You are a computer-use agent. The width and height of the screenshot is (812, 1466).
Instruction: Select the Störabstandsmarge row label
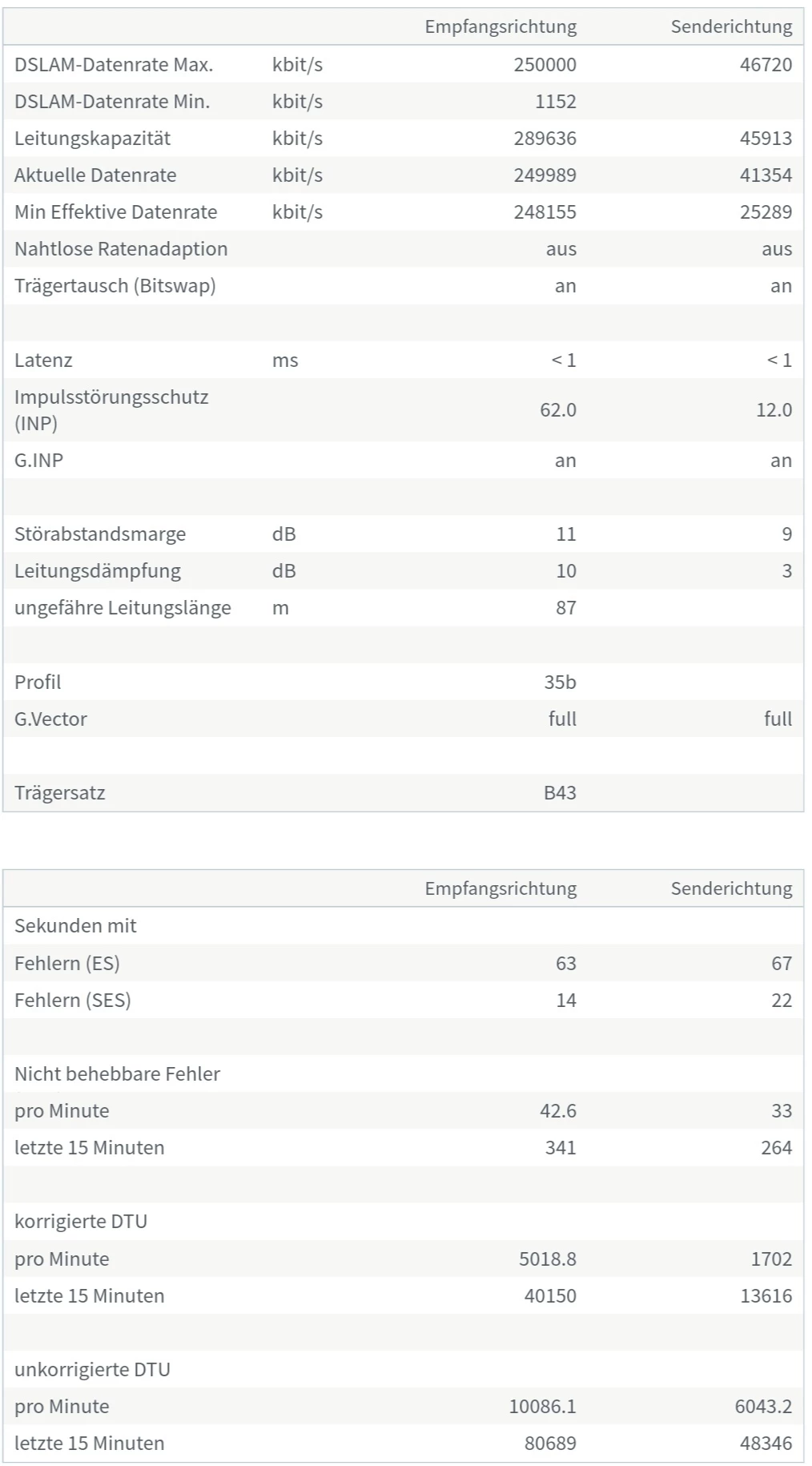[100, 534]
